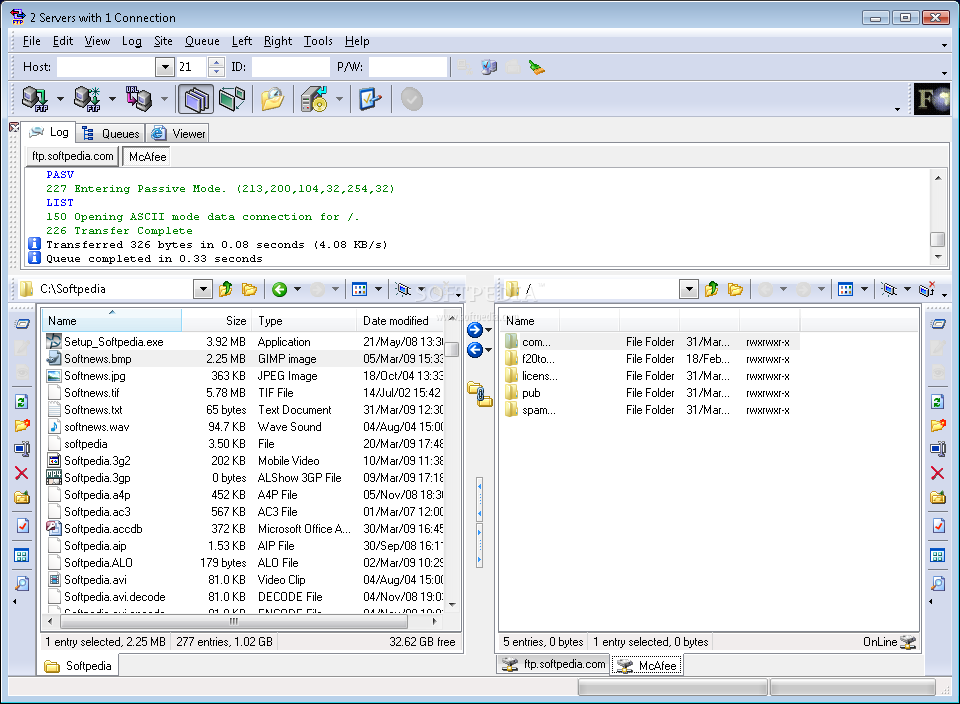
Task: Click the local pane open folder icon
Action: pyautogui.click(x=249, y=289)
